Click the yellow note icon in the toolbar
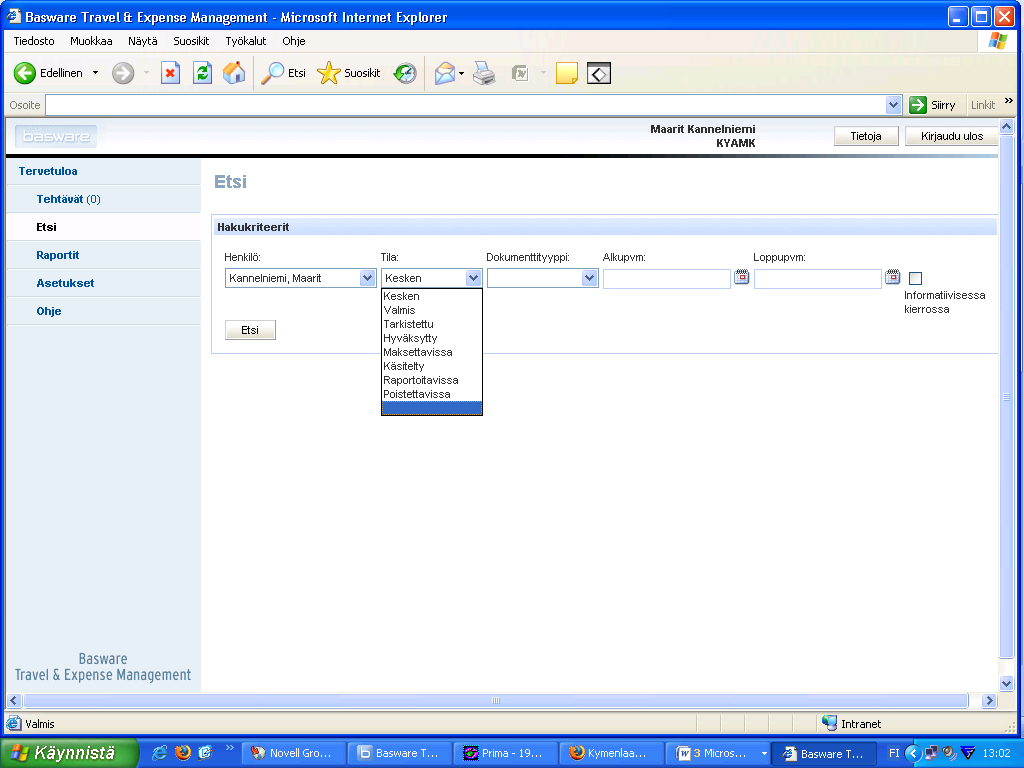 point(566,73)
